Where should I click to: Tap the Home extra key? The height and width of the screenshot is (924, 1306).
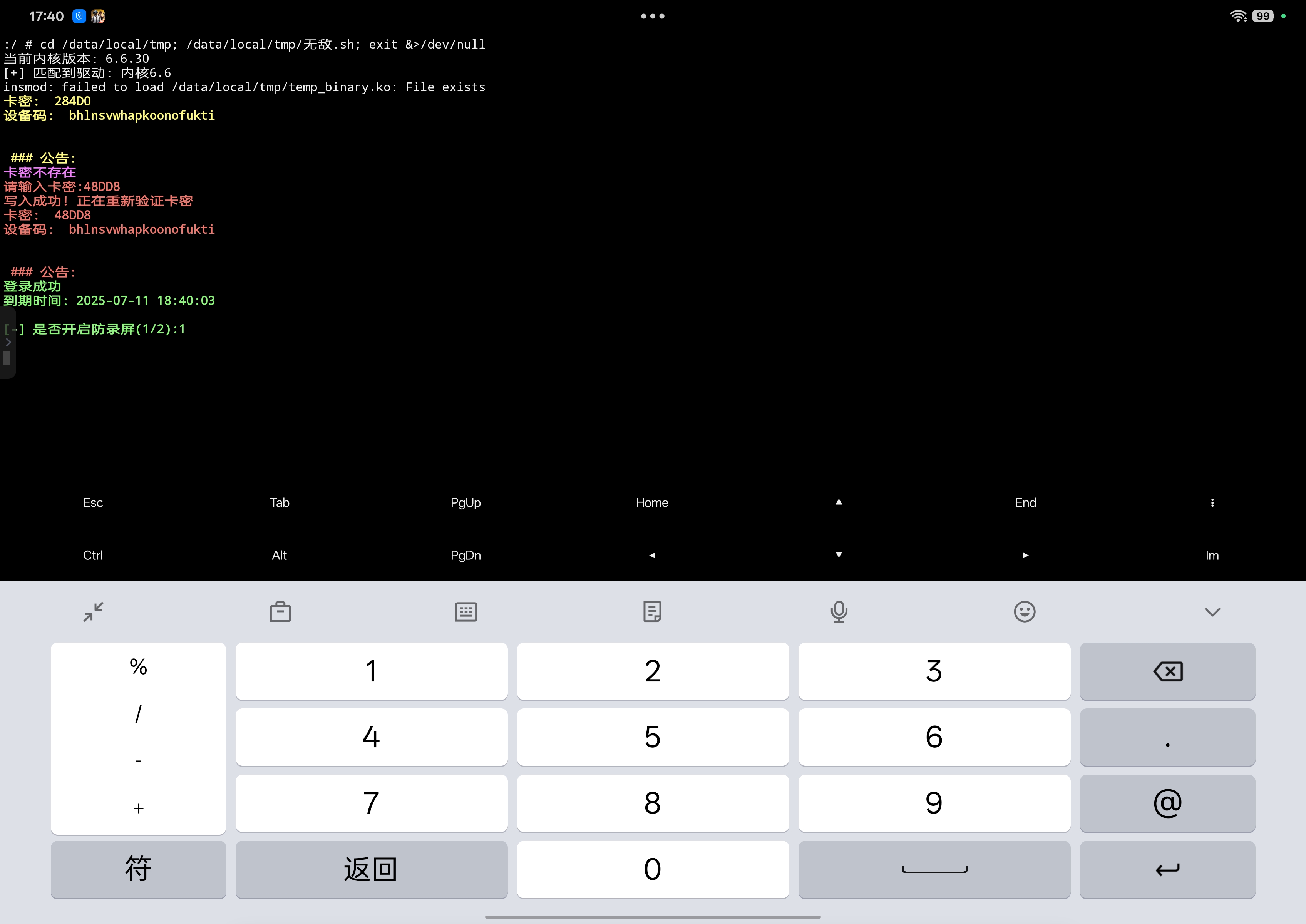652,502
